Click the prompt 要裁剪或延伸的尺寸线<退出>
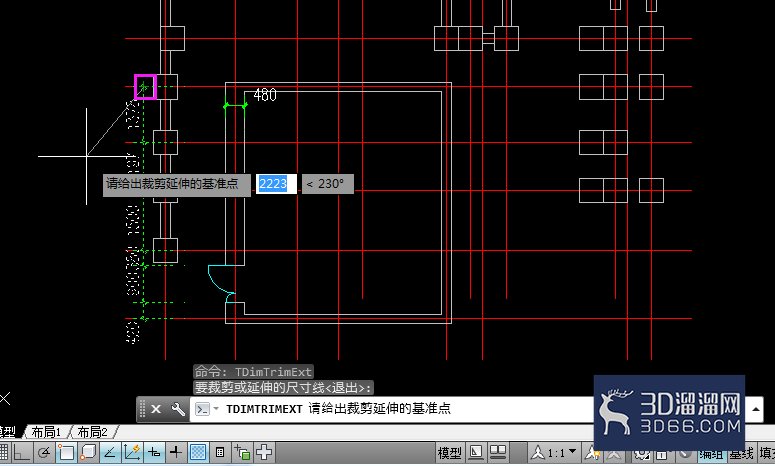 pyautogui.click(x=283, y=387)
